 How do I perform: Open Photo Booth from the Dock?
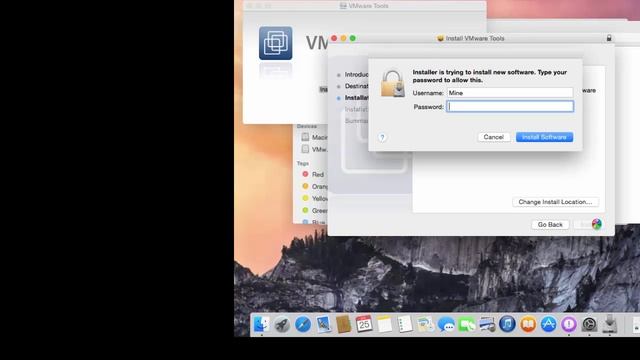click(487, 325)
